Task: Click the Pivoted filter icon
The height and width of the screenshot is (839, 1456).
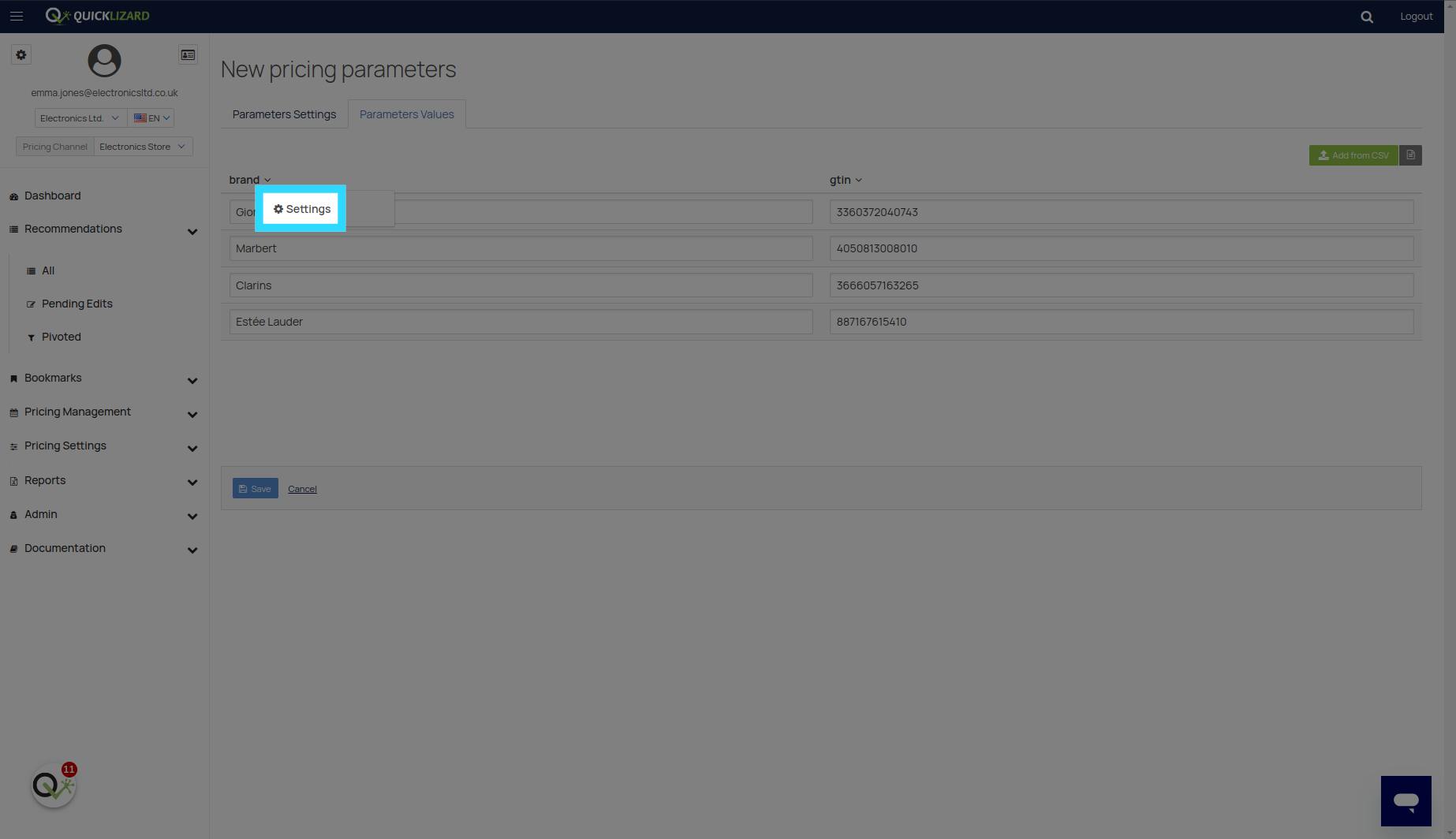Action: [31, 337]
